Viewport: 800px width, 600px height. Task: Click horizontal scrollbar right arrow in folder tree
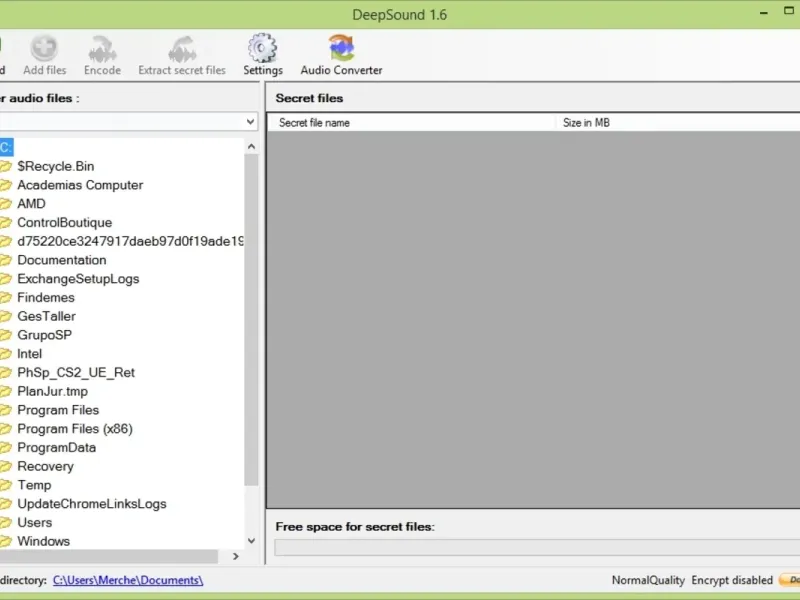pyautogui.click(x=236, y=556)
